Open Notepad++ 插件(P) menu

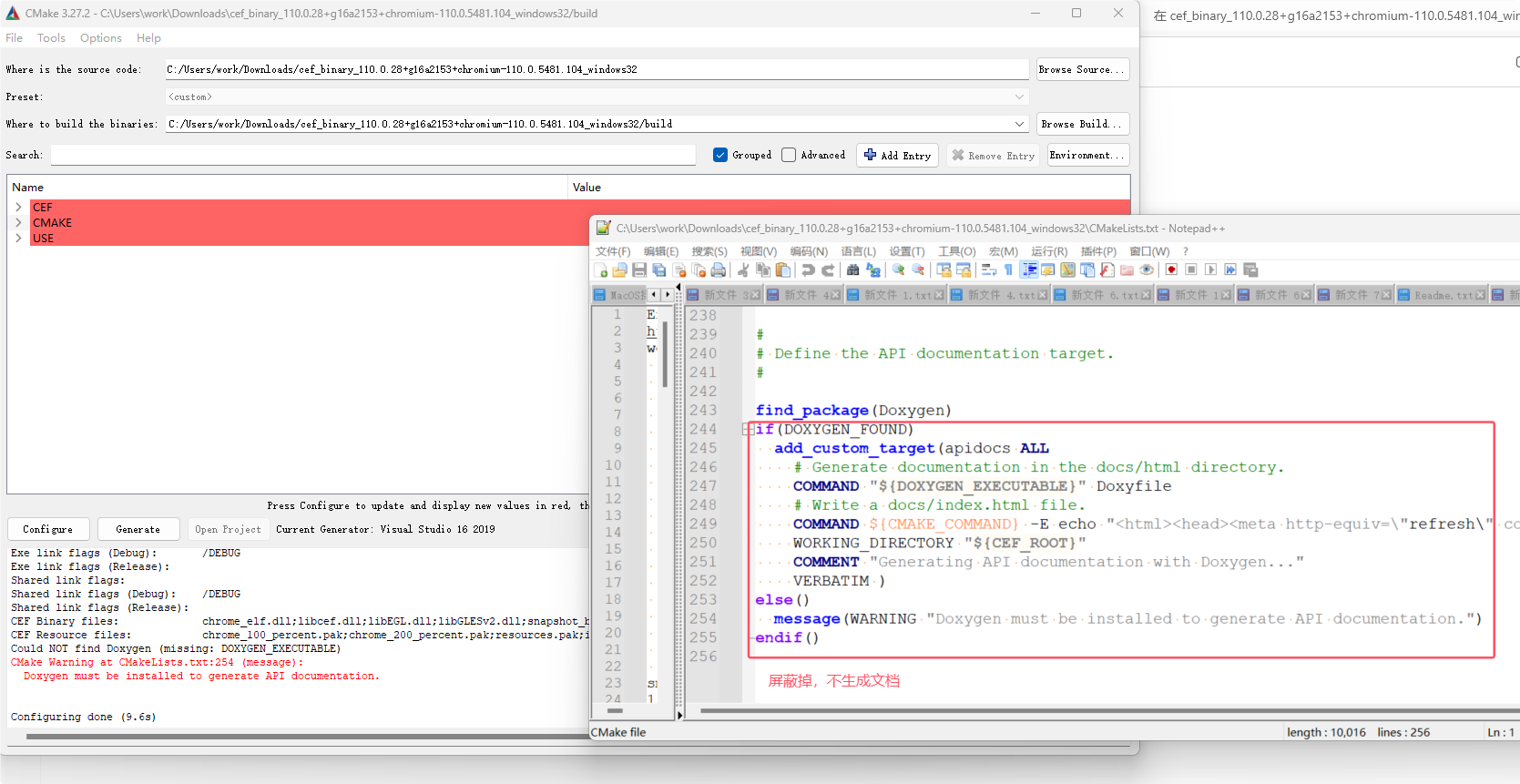coord(1098,251)
